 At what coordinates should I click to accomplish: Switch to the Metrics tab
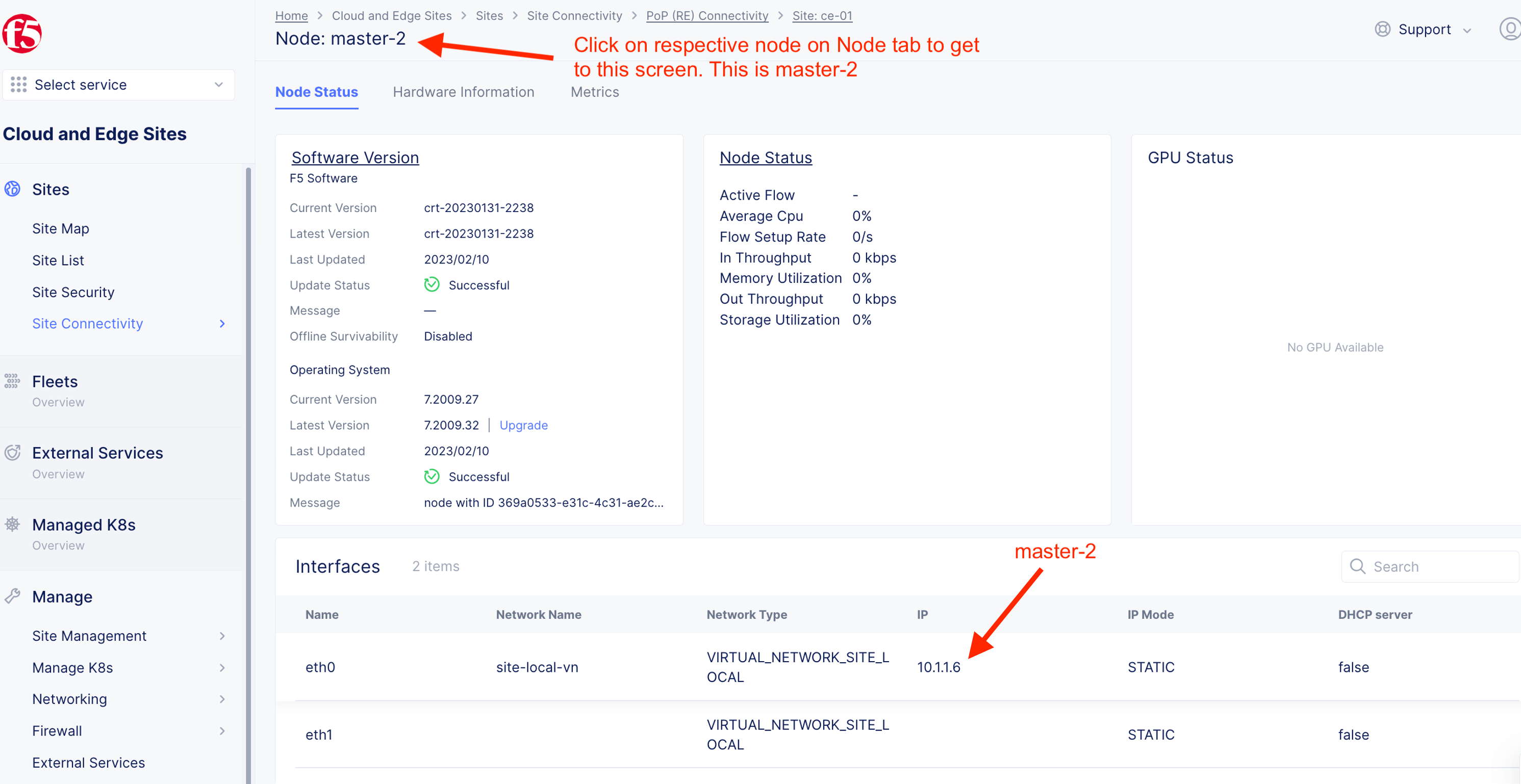pyautogui.click(x=594, y=92)
